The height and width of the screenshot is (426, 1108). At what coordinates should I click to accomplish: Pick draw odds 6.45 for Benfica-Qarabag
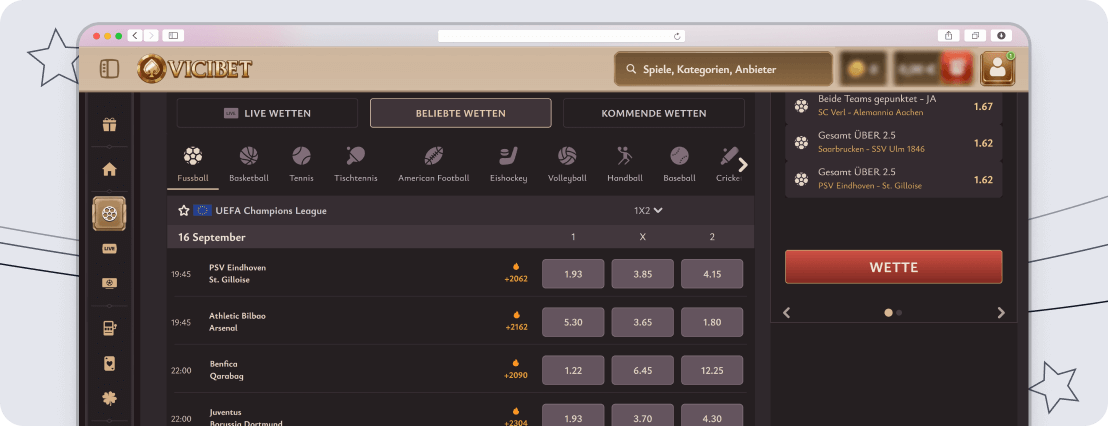coord(642,370)
